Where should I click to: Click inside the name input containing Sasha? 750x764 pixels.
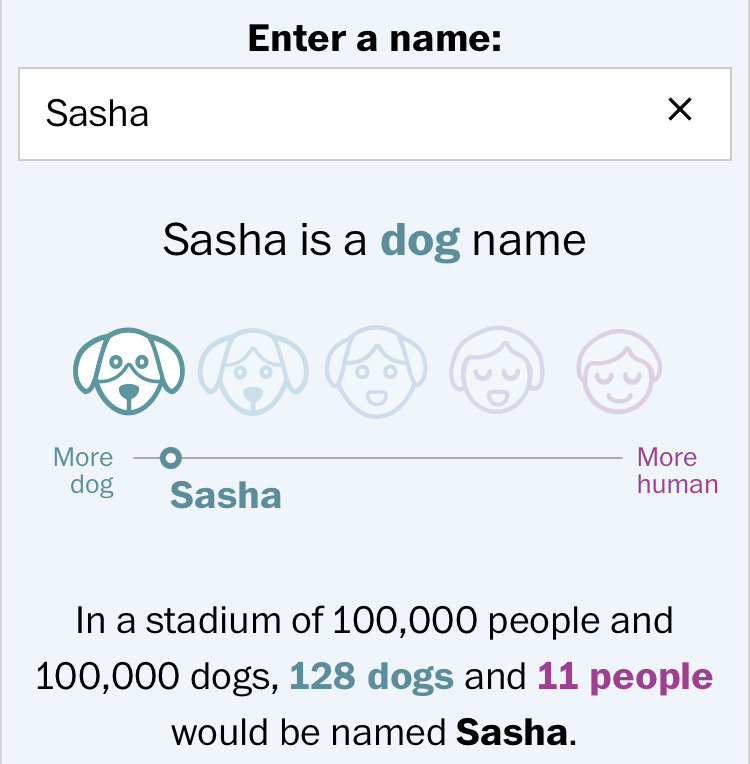(375, 114)
